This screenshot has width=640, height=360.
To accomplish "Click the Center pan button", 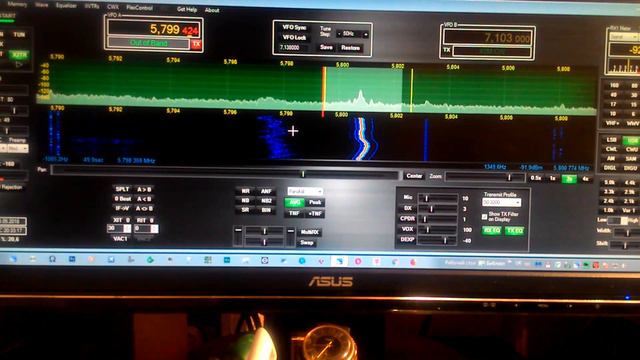I will click(x=414, y=176).
